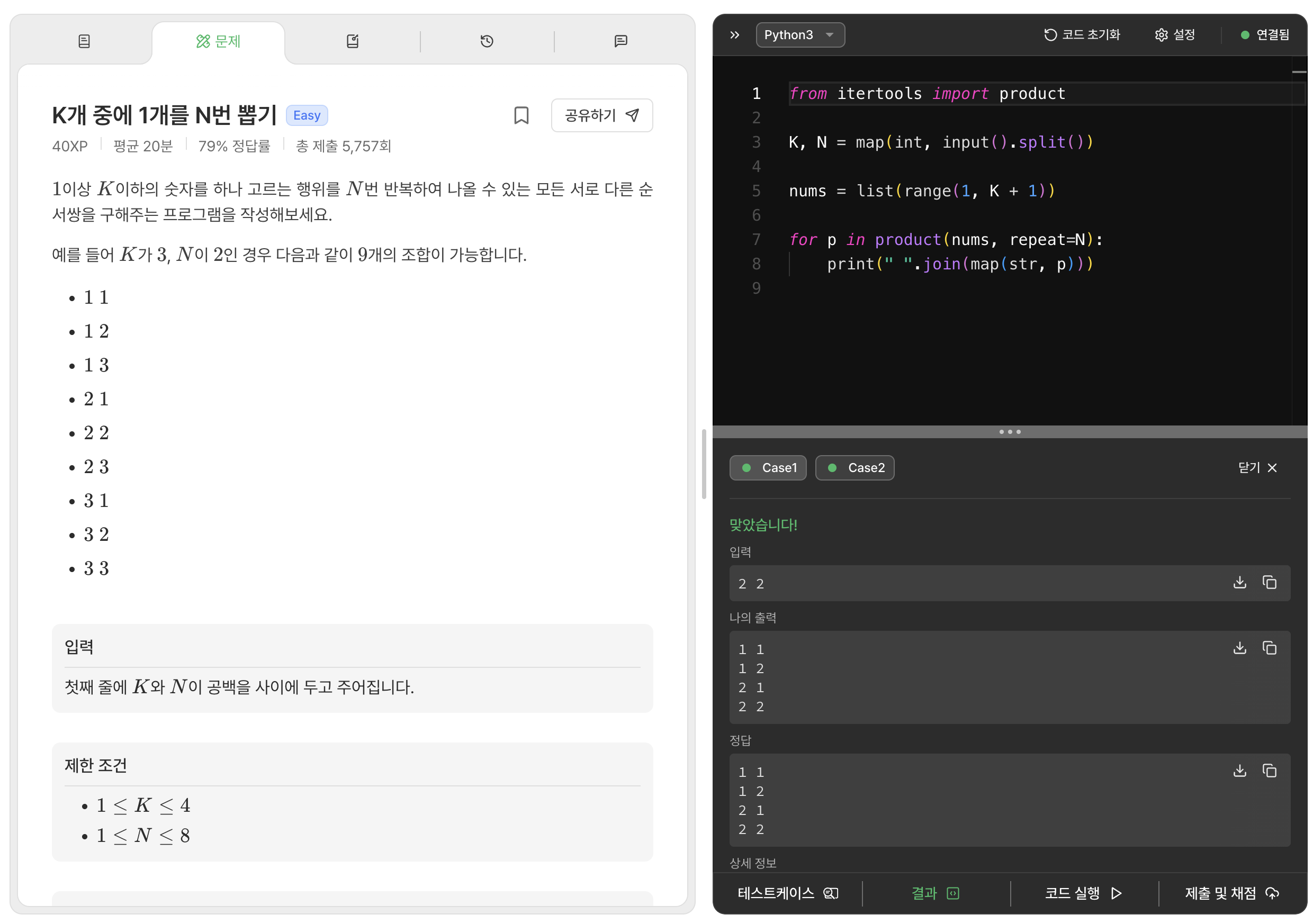Click the editor minimap scrollbar
1313x924 pixels.
tap(1299, 240)
